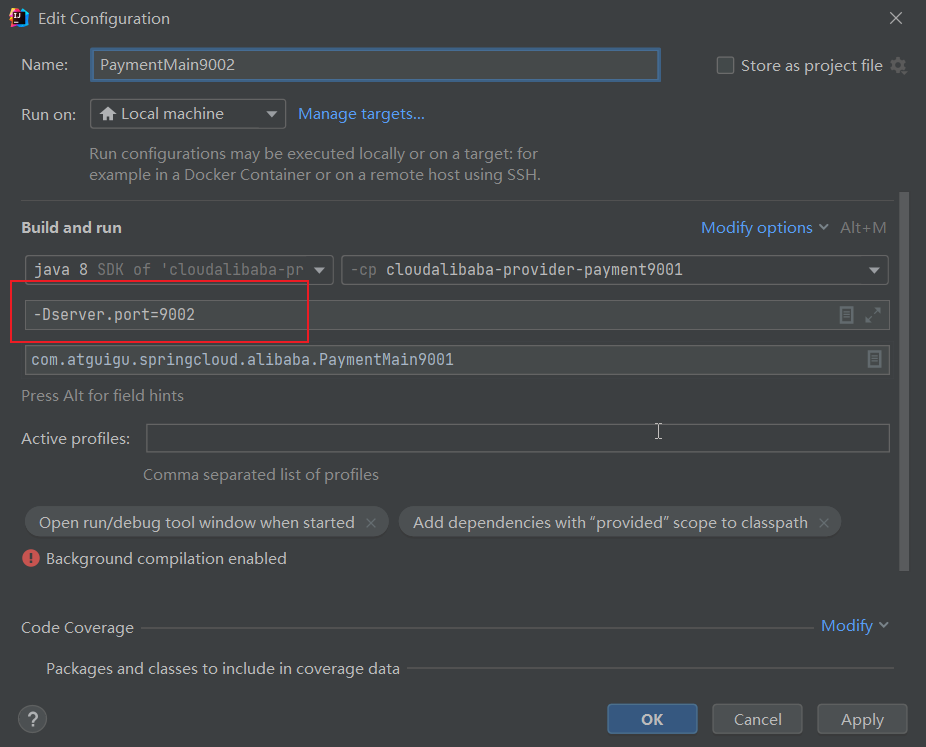This screenshot has width=926, height=747.
Task: Open the Modify options menu
Action: tap(764, 228)
